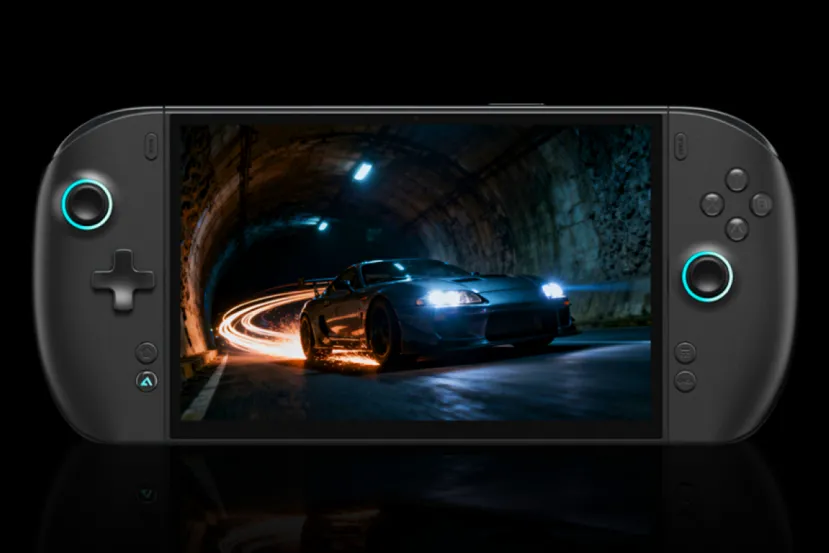Tap the oval button at top of right grip

tap(680, 146)
